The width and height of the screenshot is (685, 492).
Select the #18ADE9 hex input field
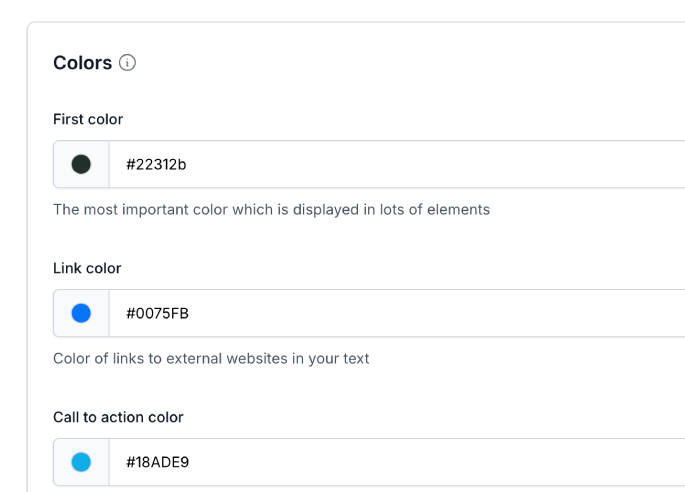[400, 462]
